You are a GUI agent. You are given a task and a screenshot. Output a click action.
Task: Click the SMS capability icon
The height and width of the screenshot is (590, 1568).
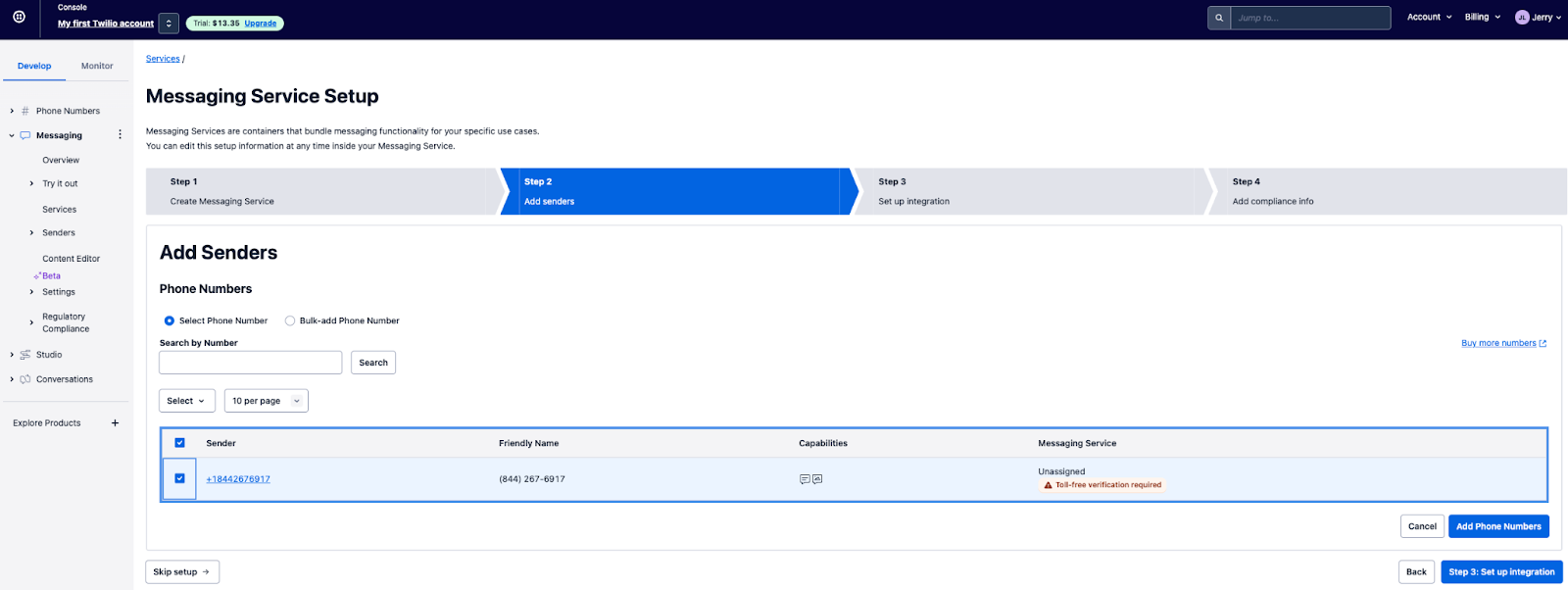coord(805,479)
